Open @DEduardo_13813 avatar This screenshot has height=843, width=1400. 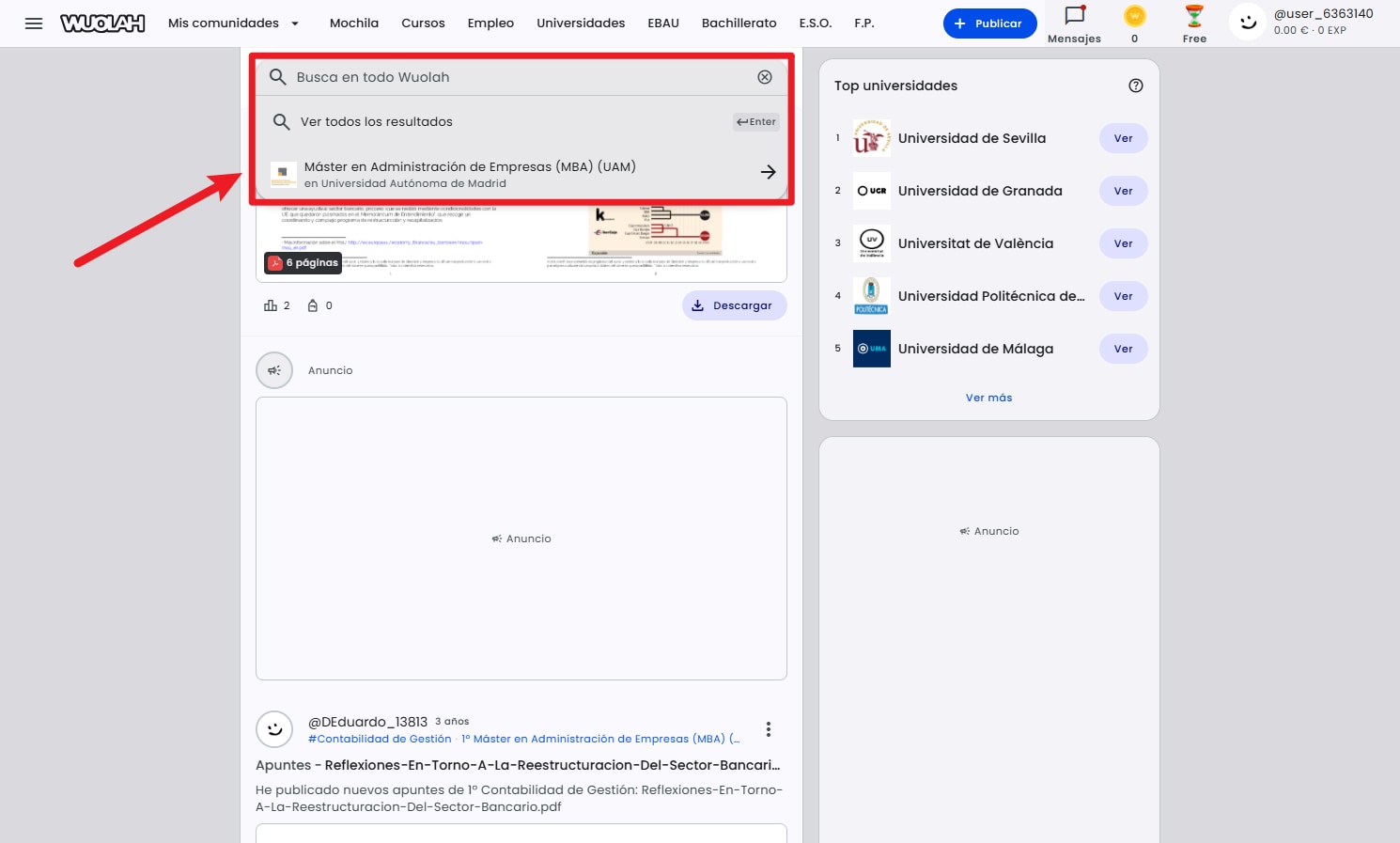pyautogui.click(x=274, y=729)
